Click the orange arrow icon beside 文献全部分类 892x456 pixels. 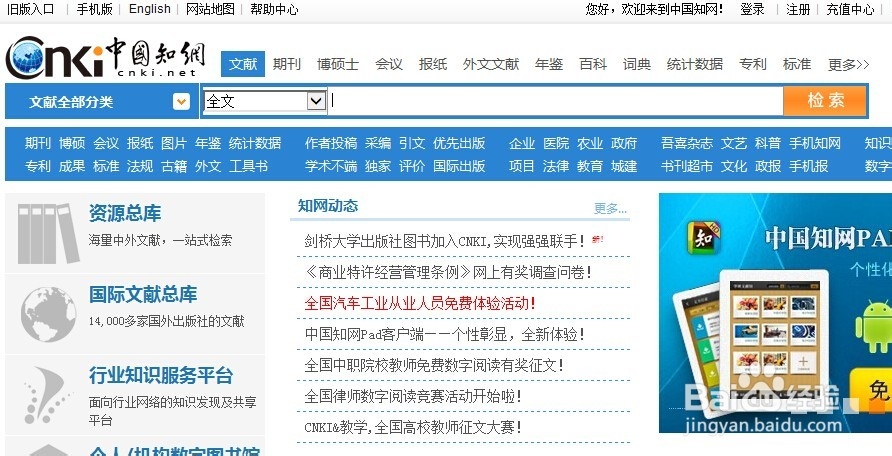181,102
